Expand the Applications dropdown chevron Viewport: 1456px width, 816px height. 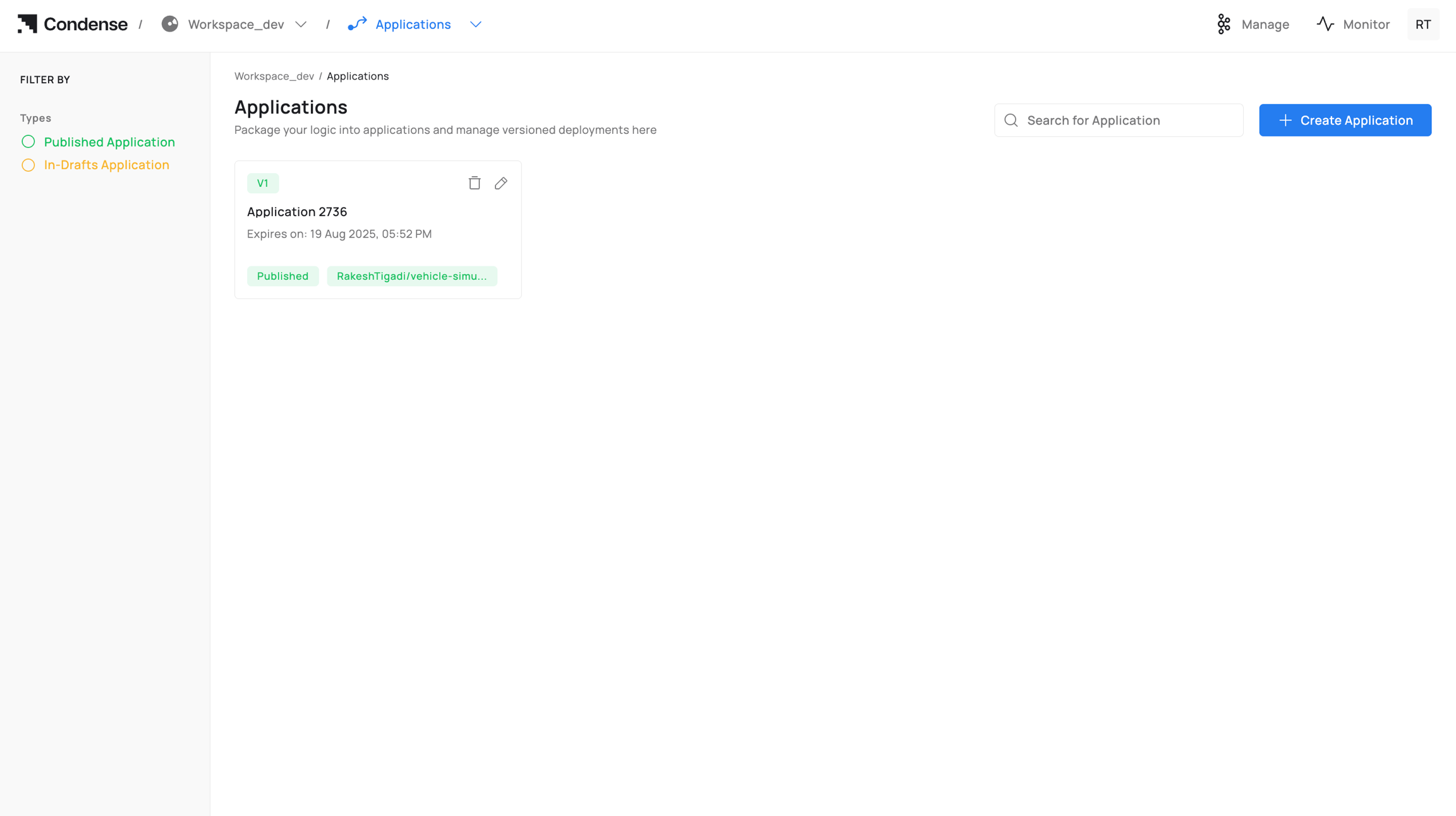[476, 24]
